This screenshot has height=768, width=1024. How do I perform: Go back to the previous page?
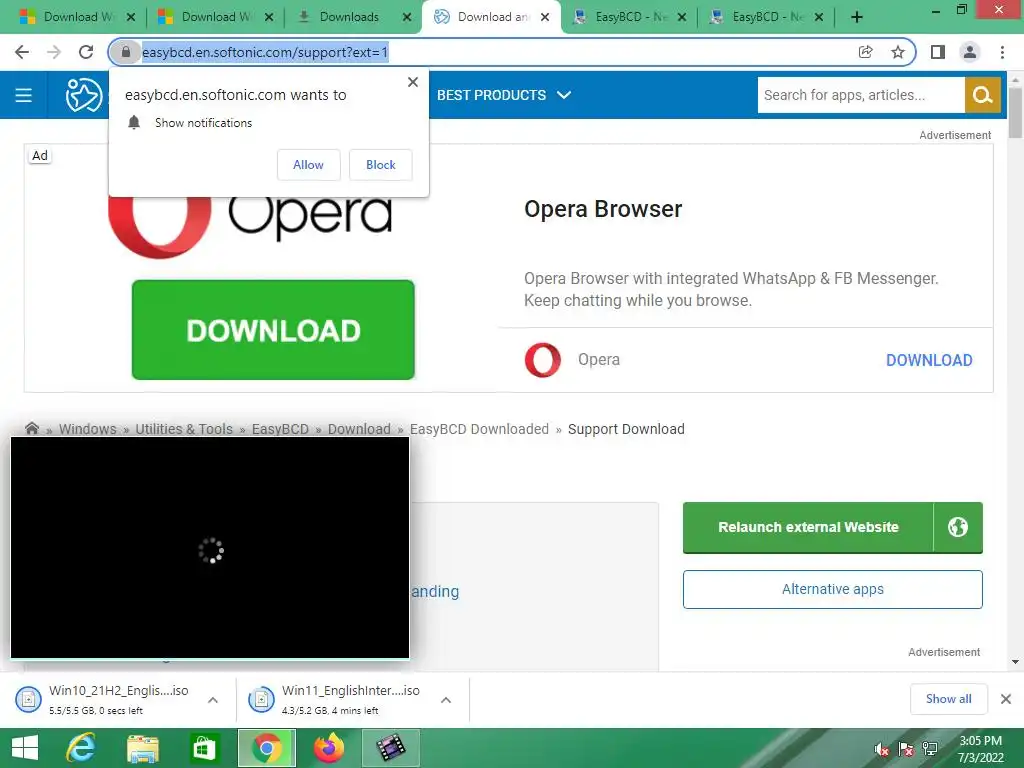22,52
